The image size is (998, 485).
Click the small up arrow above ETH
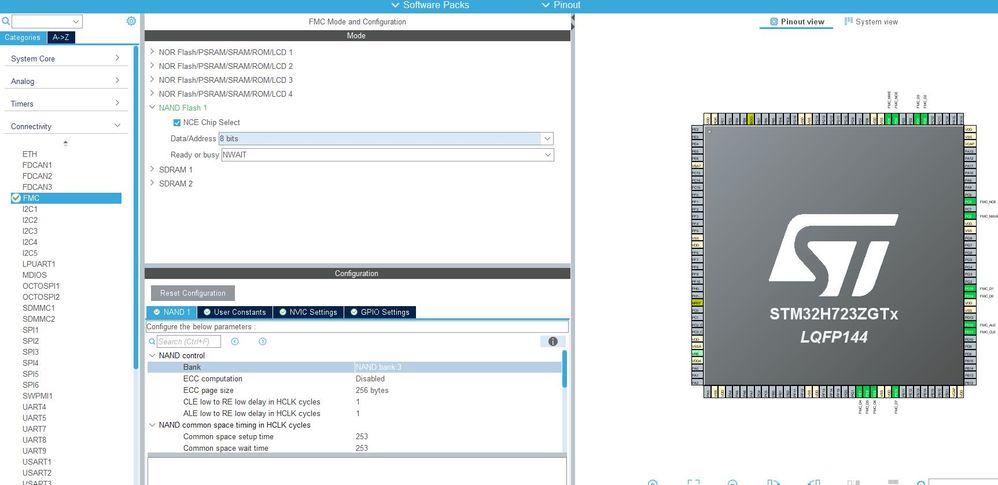click(66, 143)
